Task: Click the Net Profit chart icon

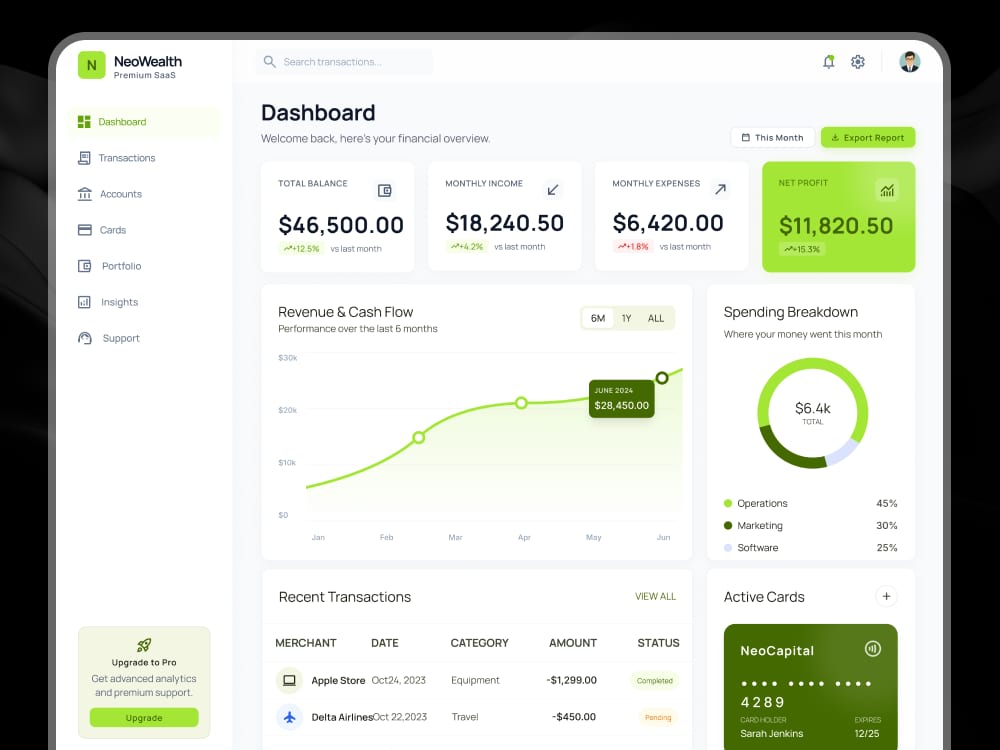Action: 887,190
